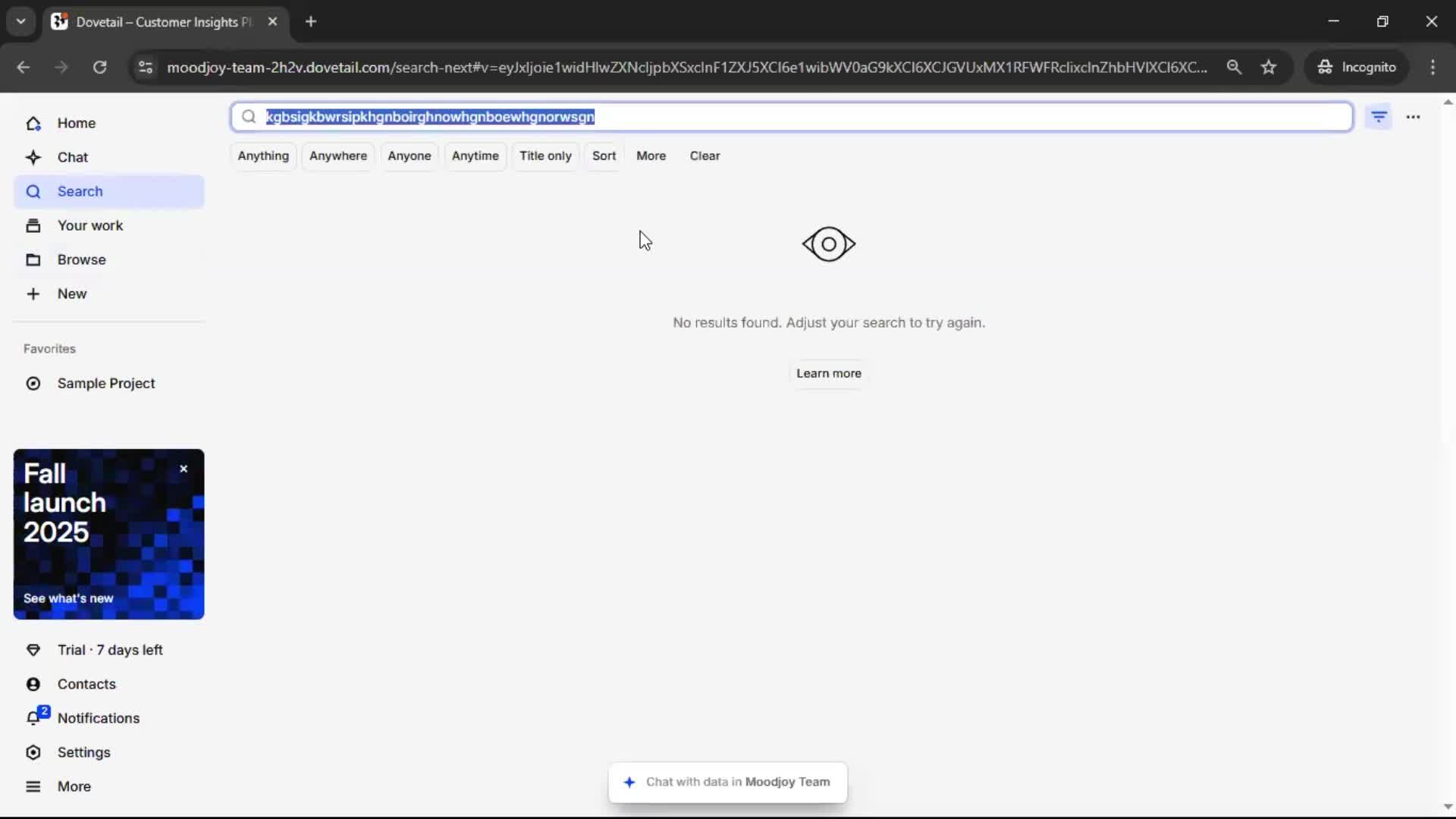Dismiss the Fall launch 2025 banner
This screenshot has width=1456, height=819.
184,469
